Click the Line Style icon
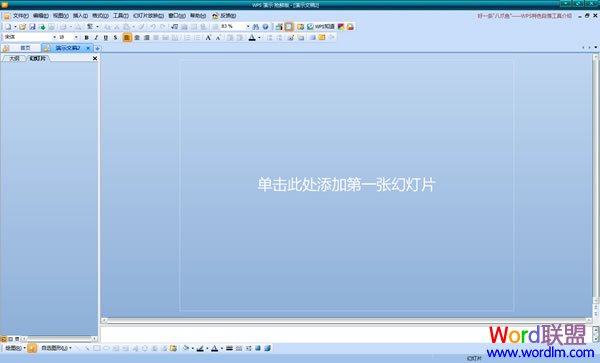The image size is (600, 363). pyautogui.click(x=229, y=348)
